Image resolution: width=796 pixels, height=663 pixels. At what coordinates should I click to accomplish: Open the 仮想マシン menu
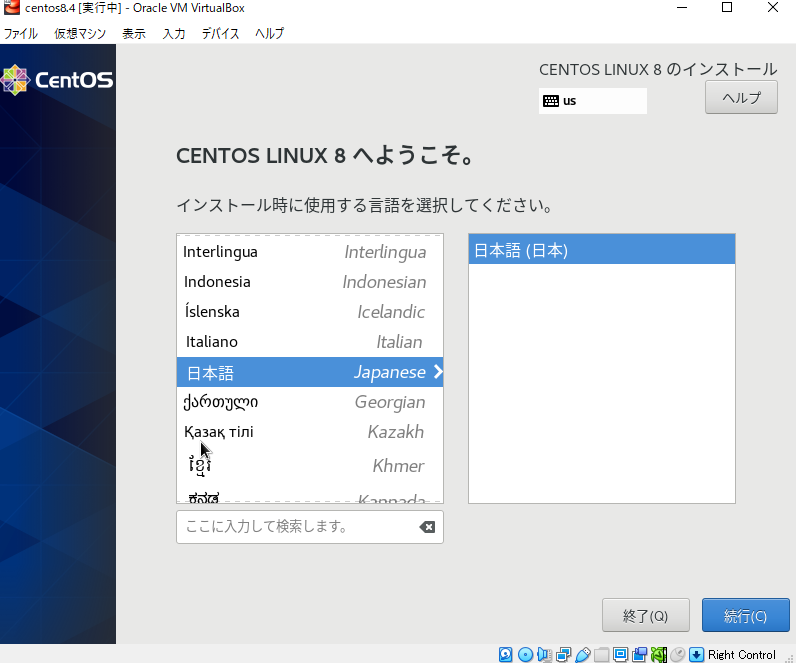[80, 34]
